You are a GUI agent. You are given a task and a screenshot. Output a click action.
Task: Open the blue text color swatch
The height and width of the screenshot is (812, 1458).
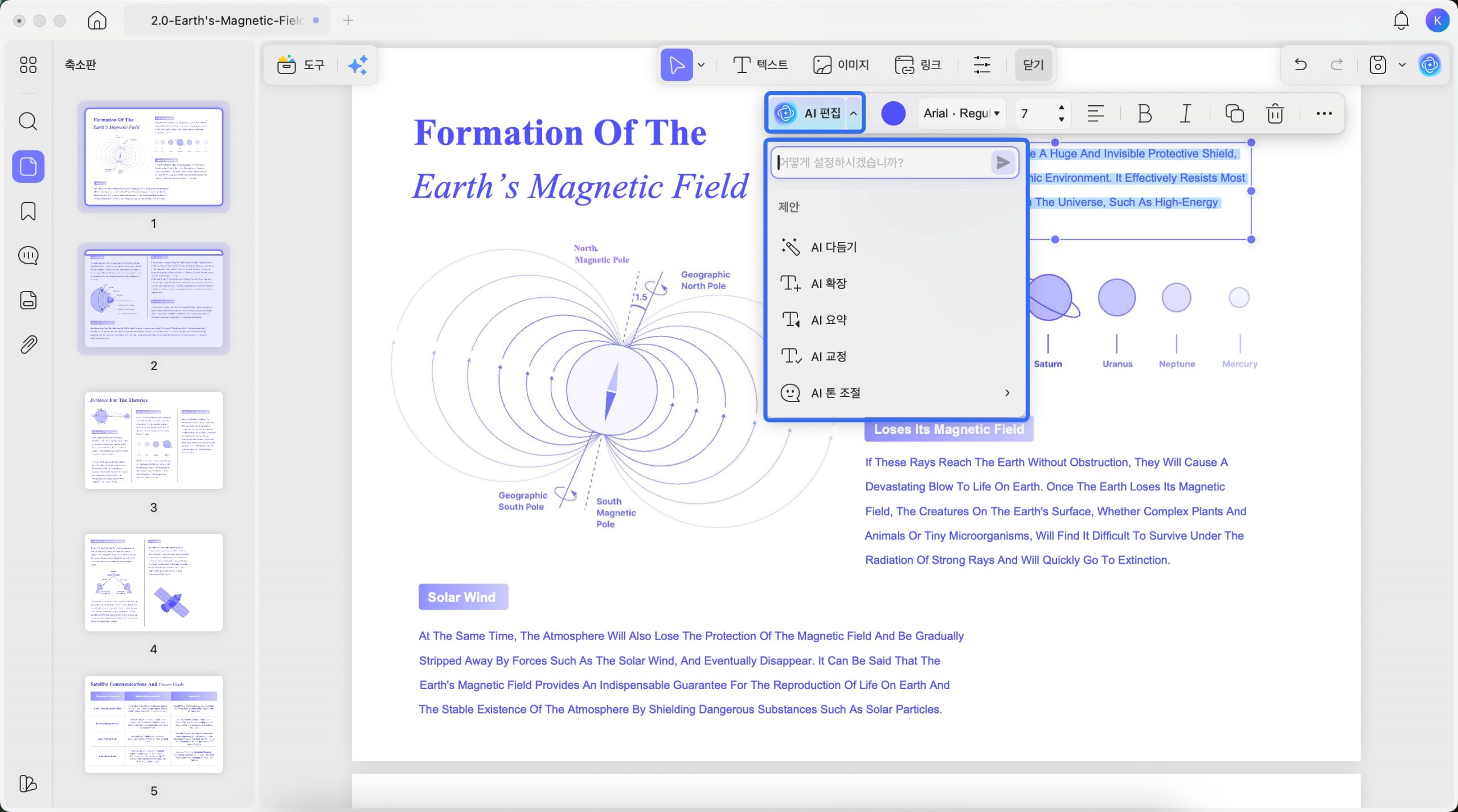(x=893, y=113)
